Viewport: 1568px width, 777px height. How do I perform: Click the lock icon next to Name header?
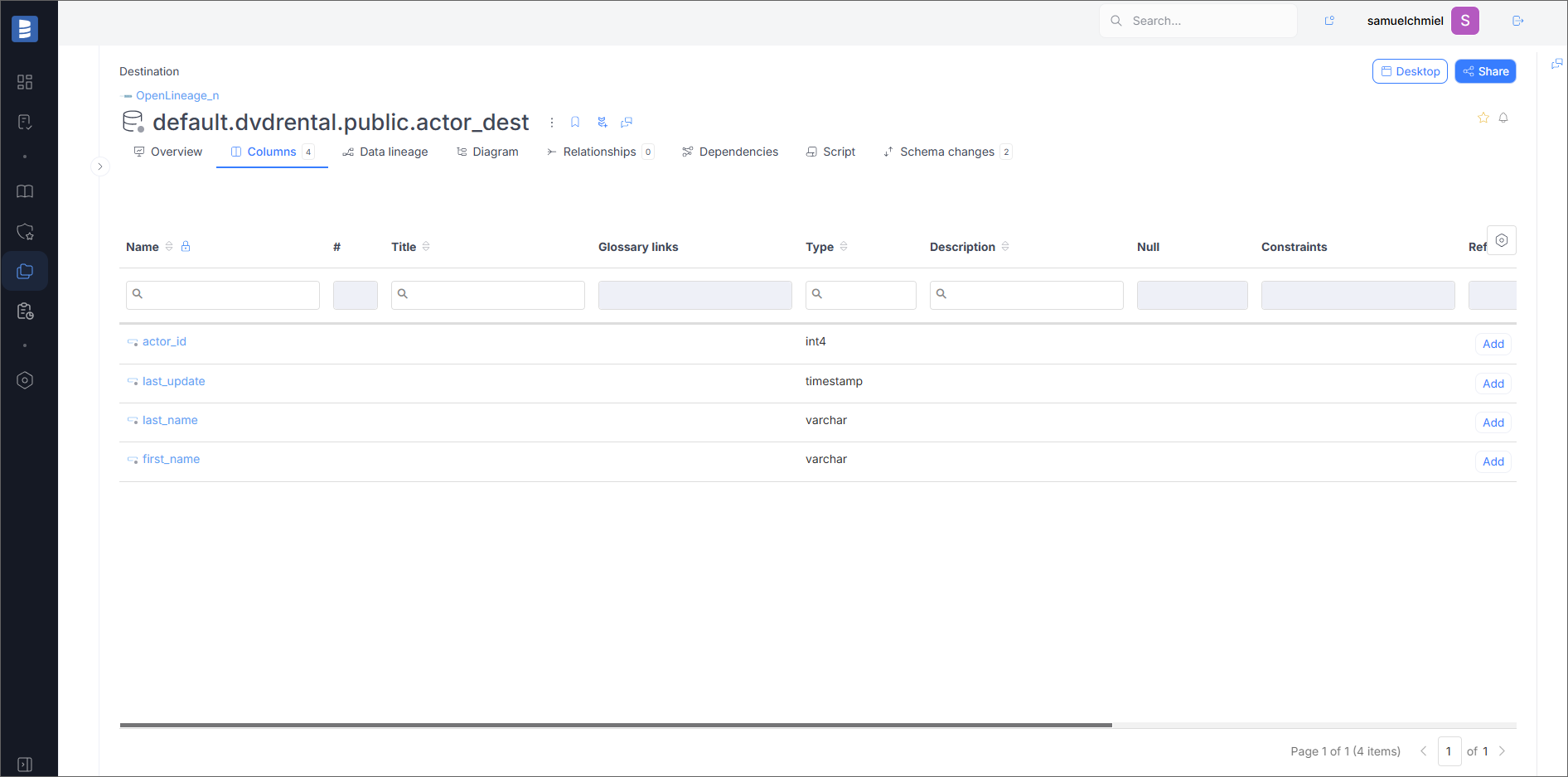click(x=186, y=246)
